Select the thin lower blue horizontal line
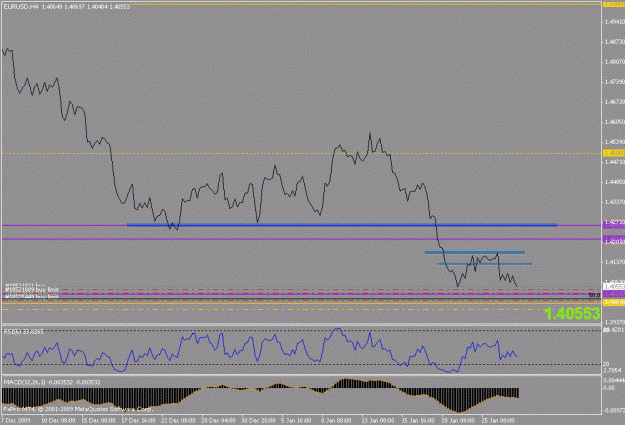 [x=484, y=264]
